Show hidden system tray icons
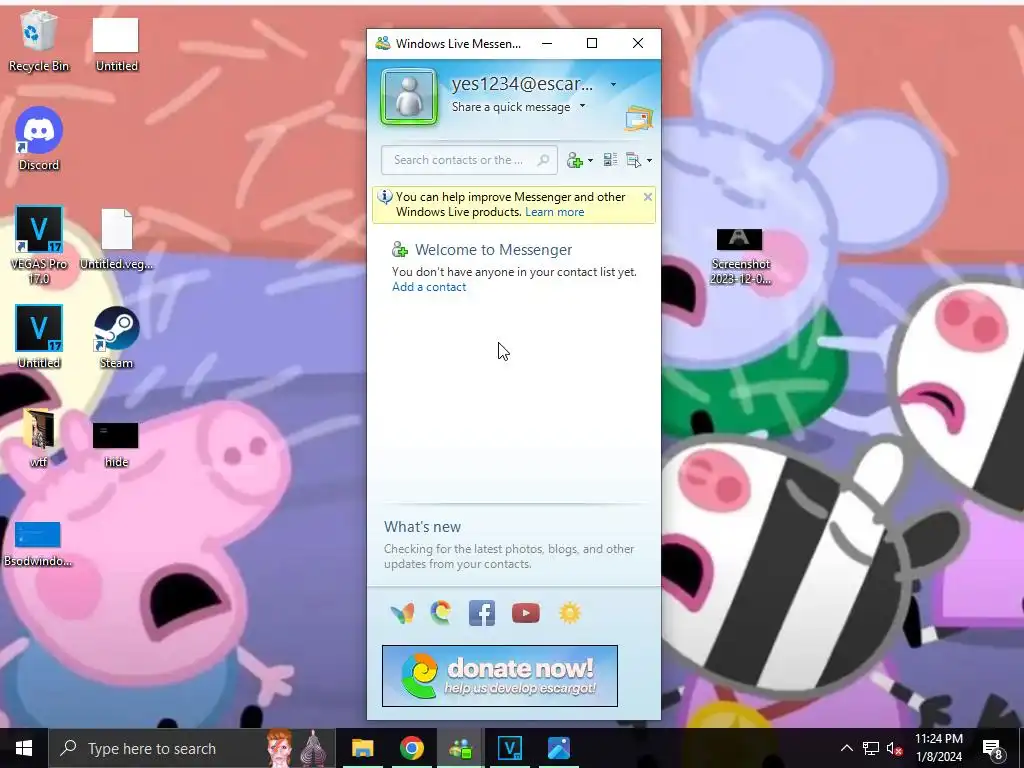The width and height of the screenshot is (1024, 768). pos(846,748)
